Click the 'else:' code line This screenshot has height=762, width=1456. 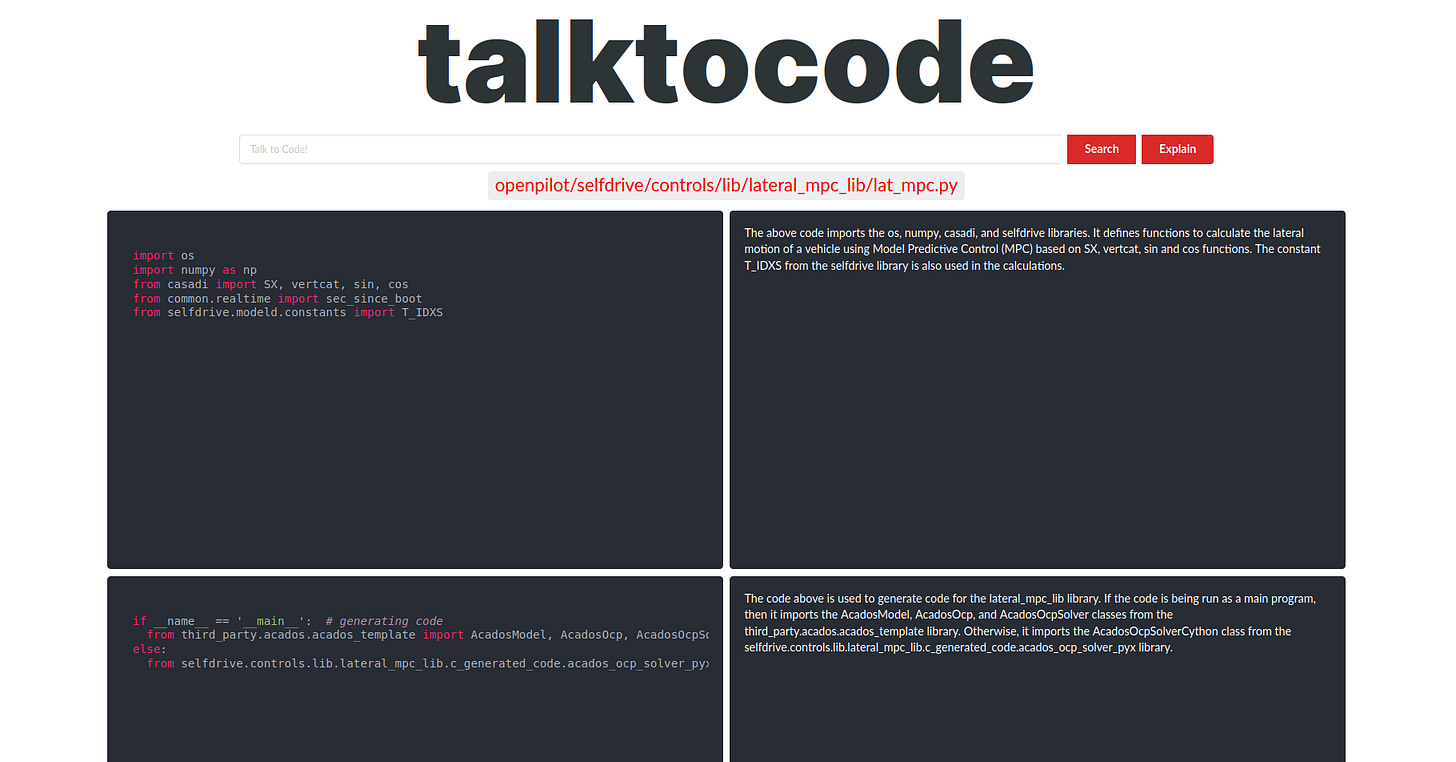(150, 649)
